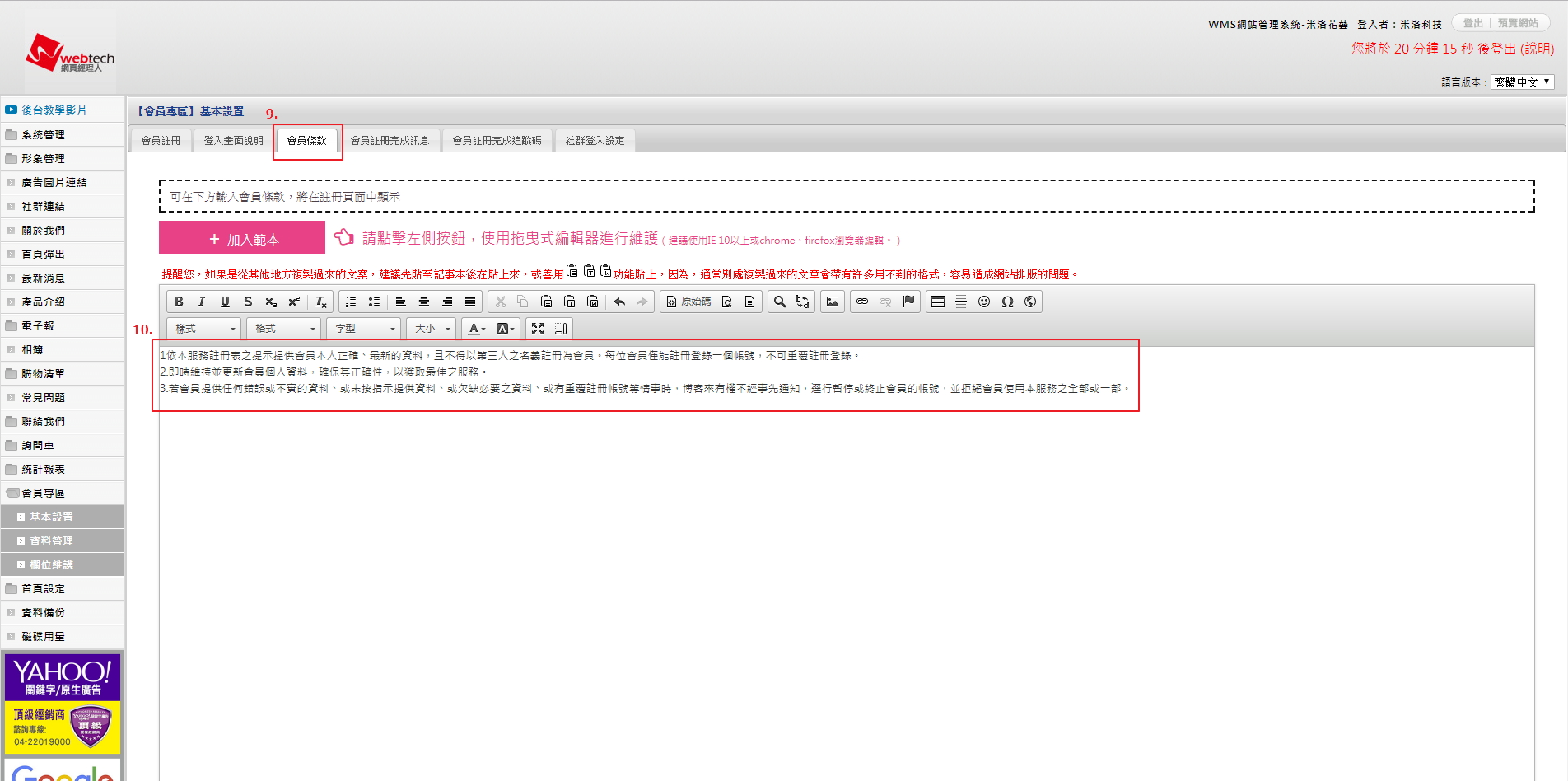Image resolution: width=1568 pixels, height=781 pixels.
Task: Toggle the 原始碼 source code view
Action: (688, 302)
